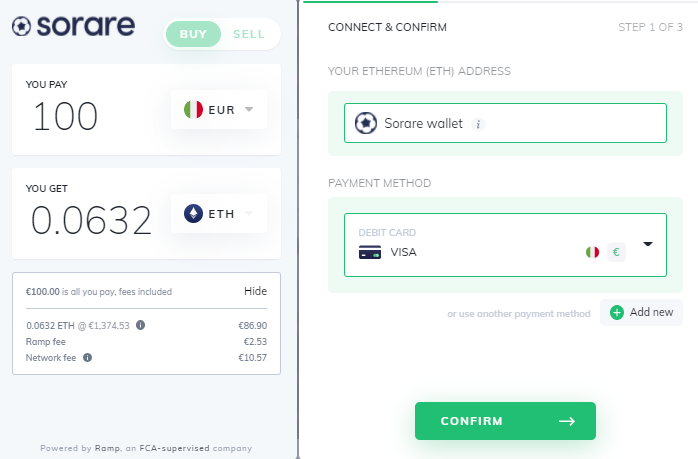Image resolution: width=698 pixels, height=459 pixels.
Task: Click the green step progress bar at top
Action: click(370, 2)
